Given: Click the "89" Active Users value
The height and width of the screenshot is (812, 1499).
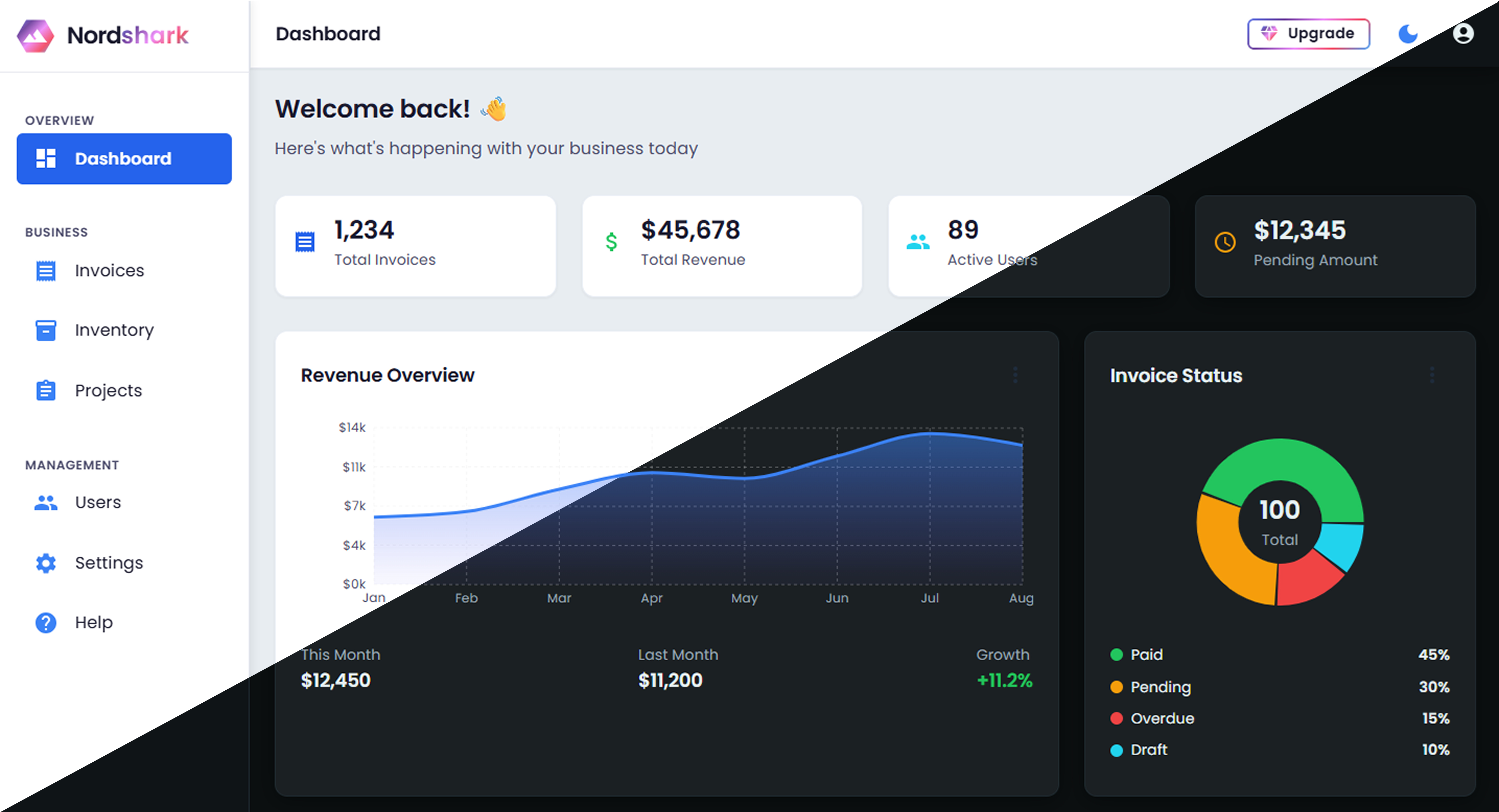Looking at the screenshot, I should [963, 230].
